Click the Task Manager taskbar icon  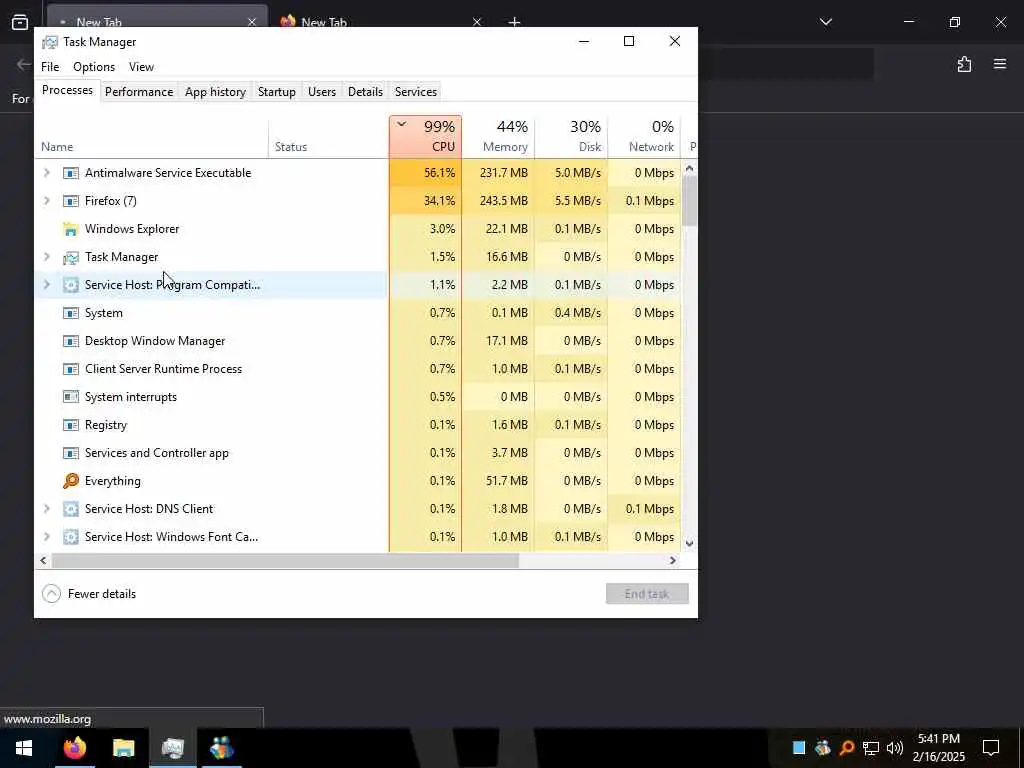(172, 748)
